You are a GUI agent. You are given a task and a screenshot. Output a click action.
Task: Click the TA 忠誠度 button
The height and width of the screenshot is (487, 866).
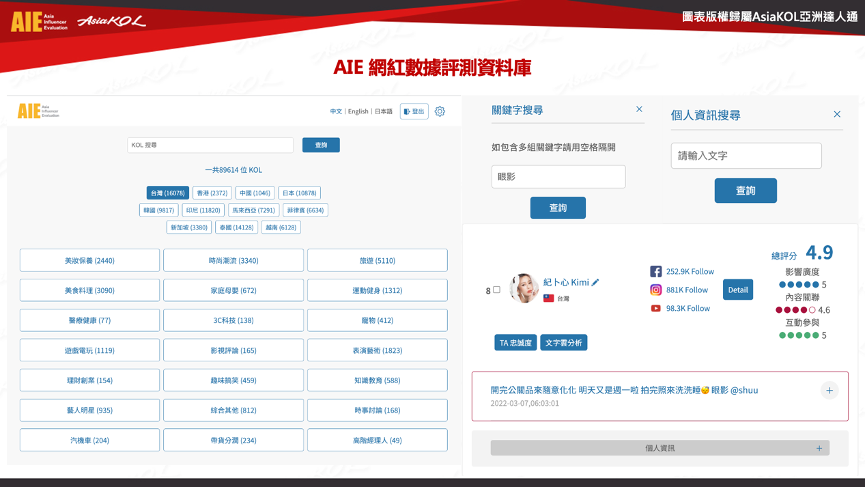click(x=515, y=343)
